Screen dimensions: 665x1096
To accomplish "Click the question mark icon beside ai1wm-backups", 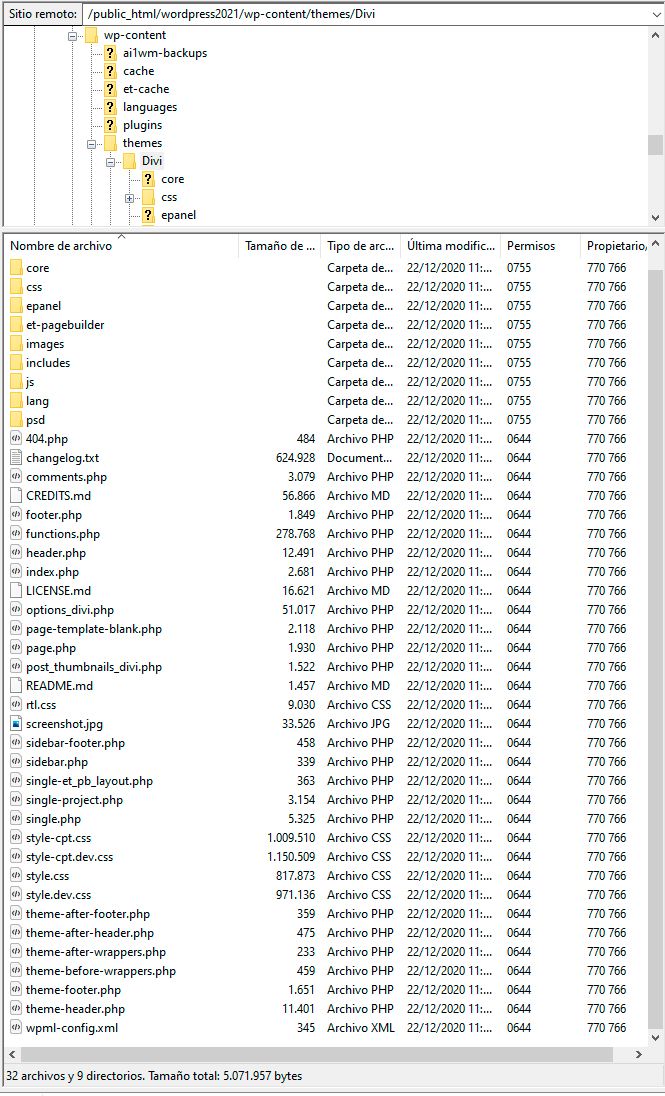I will click(110, 53).
